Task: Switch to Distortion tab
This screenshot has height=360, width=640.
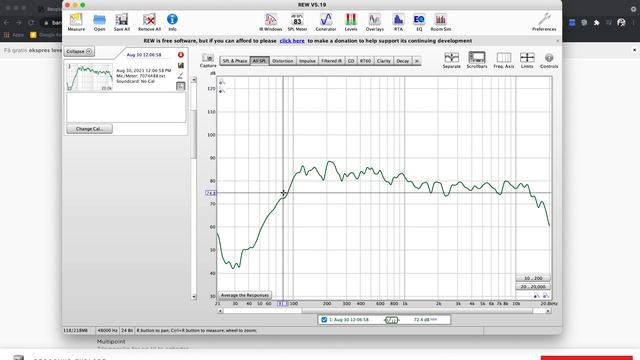Action: coord(282,61)
